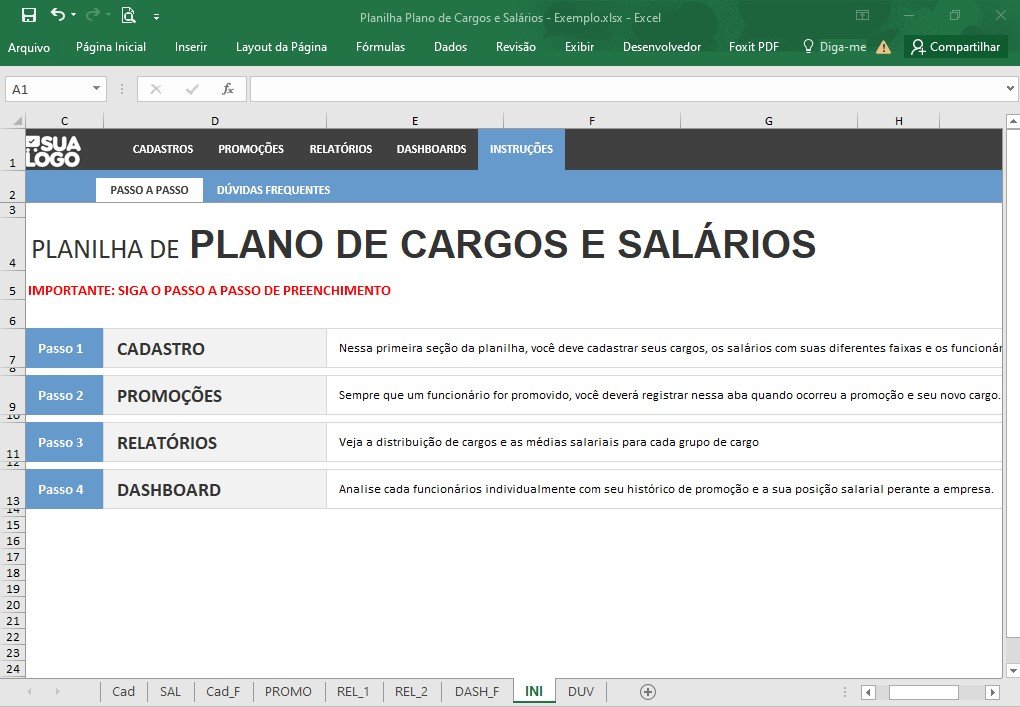Click inside the formula bar
1020x707 pixels.
626,89
